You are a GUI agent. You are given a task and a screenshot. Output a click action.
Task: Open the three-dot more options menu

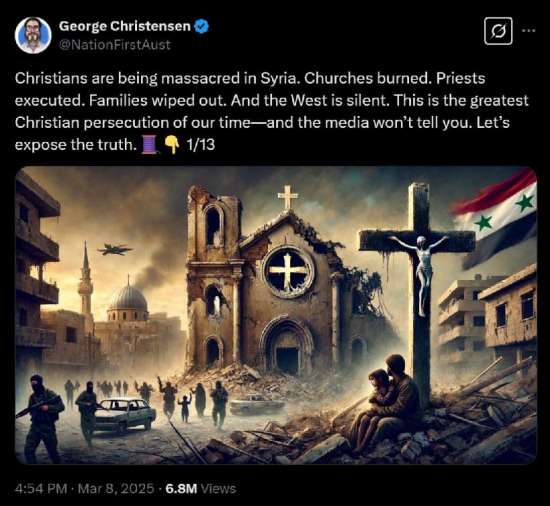(529, 31)
